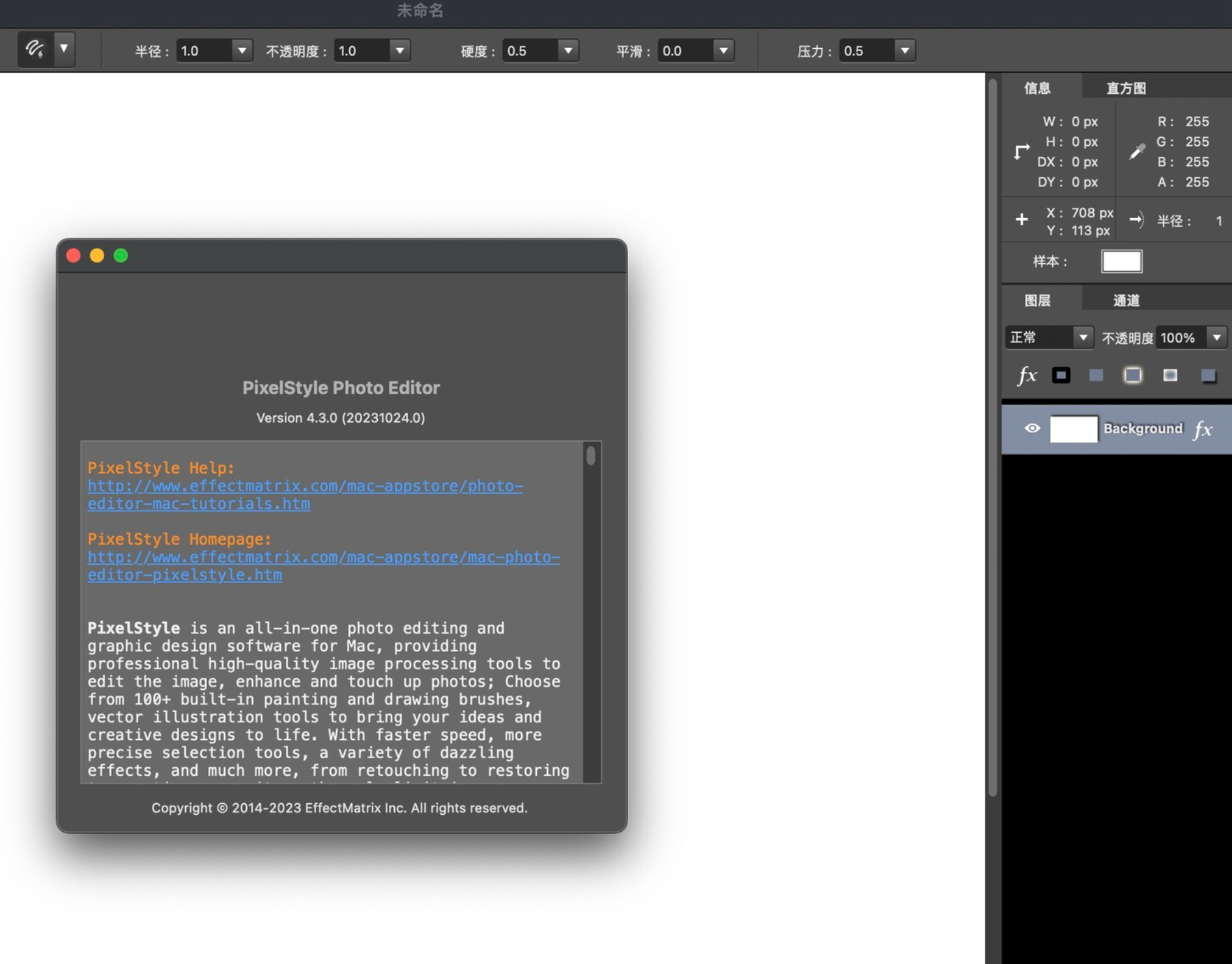Switch to the 图层 tab
The height and width of the screenshot is (964, 1232).
coord(1038,300)
